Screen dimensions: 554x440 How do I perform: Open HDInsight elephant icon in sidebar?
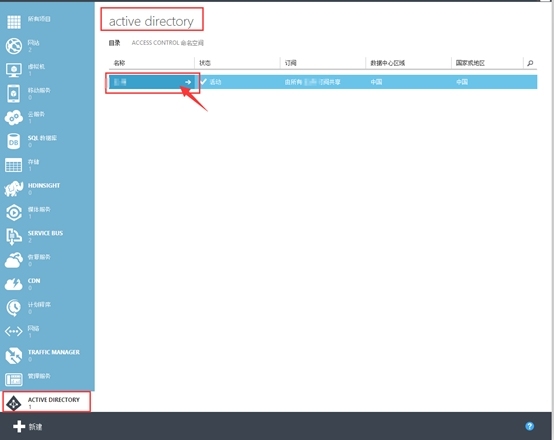pyautogui.click(x=14, y=189)
